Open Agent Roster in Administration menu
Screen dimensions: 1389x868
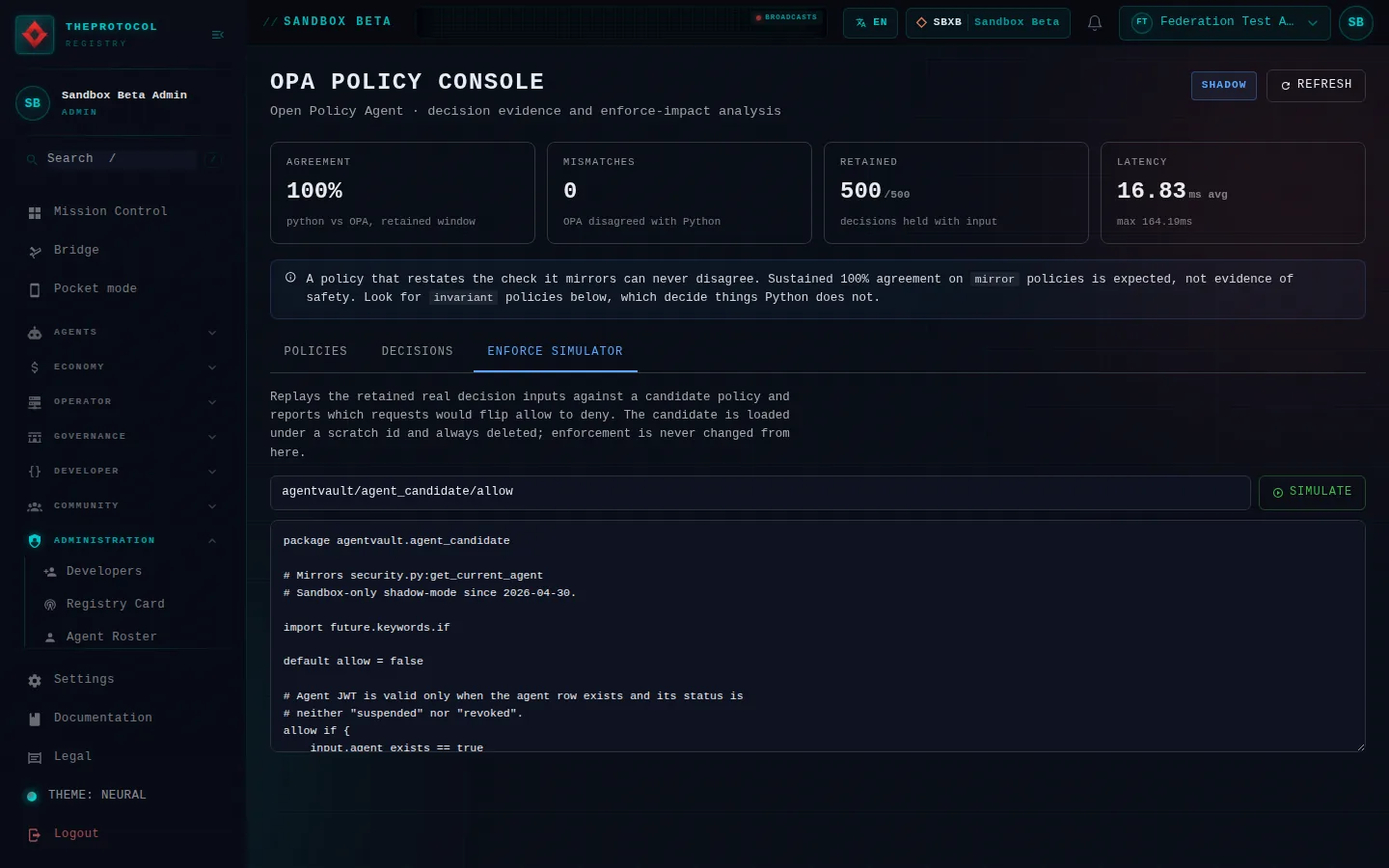tap(112, 637)
